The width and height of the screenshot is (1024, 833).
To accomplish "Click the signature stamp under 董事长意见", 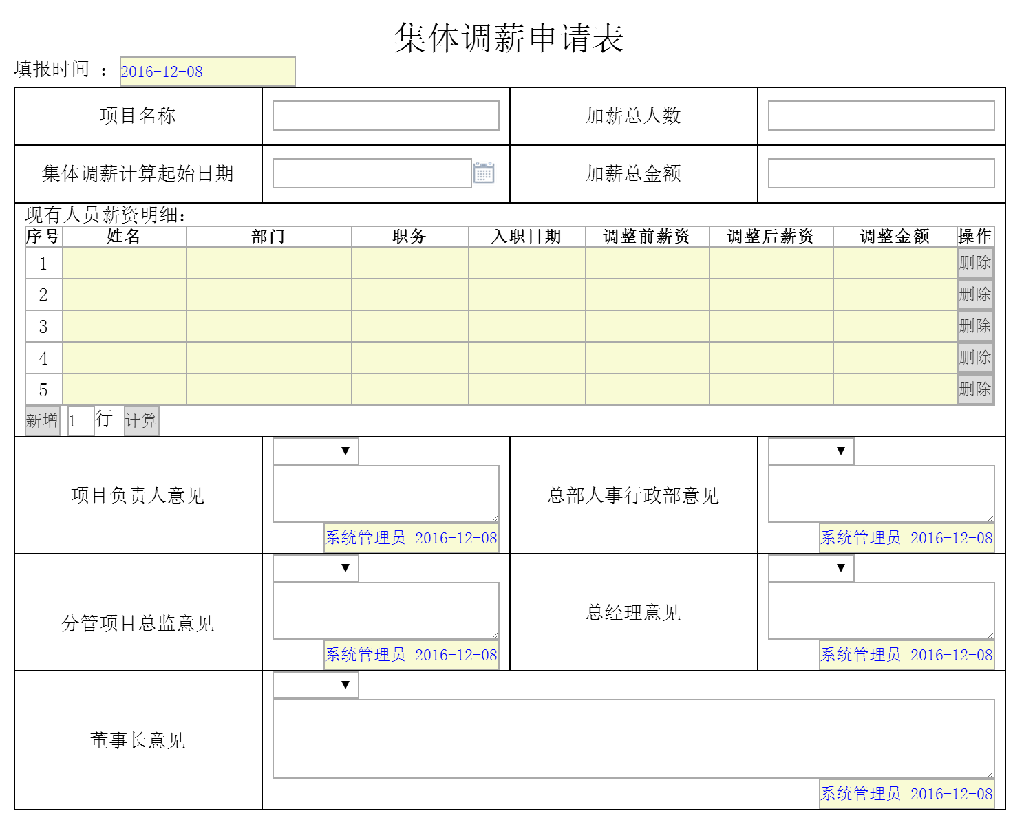I will tap(906, 794).
